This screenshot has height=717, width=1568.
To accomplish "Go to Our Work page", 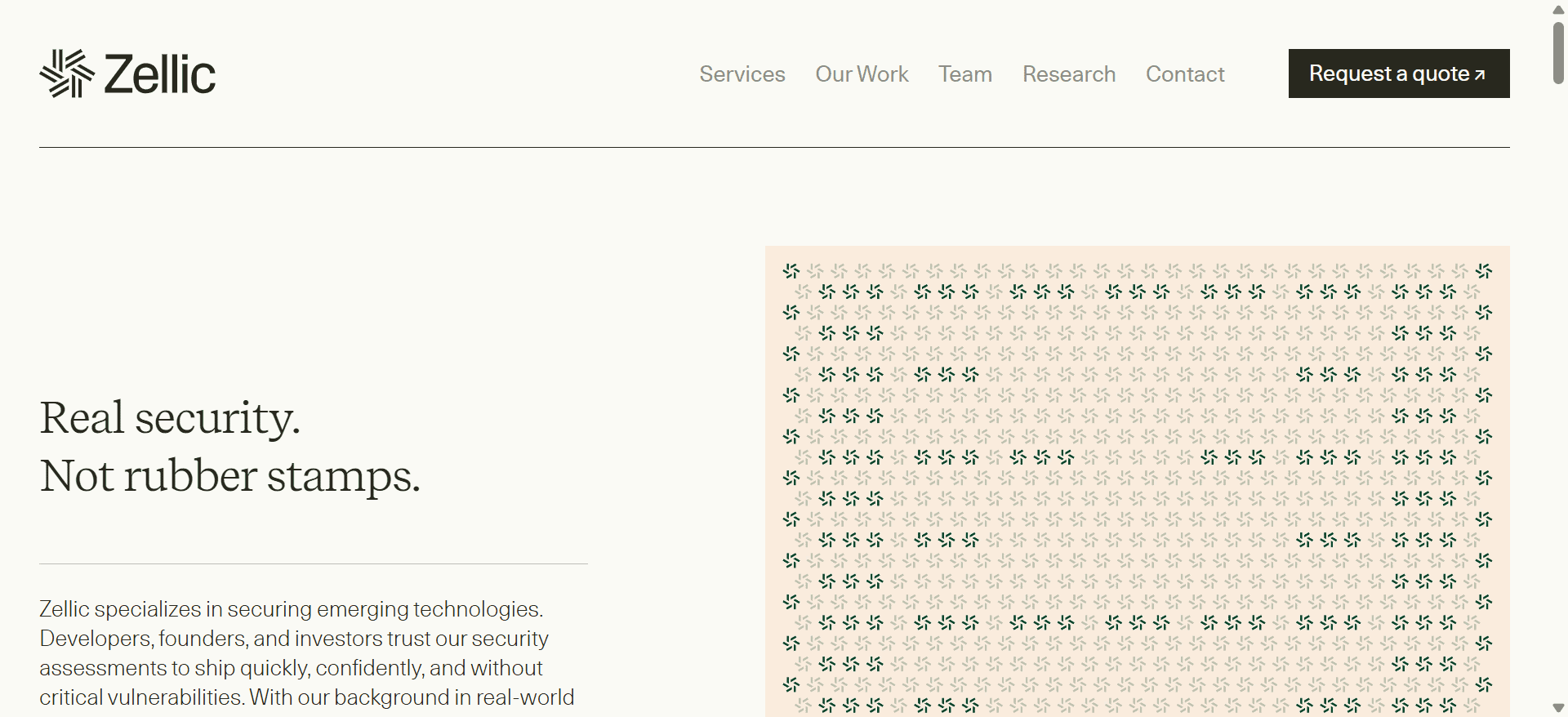I will coord(862,74).
